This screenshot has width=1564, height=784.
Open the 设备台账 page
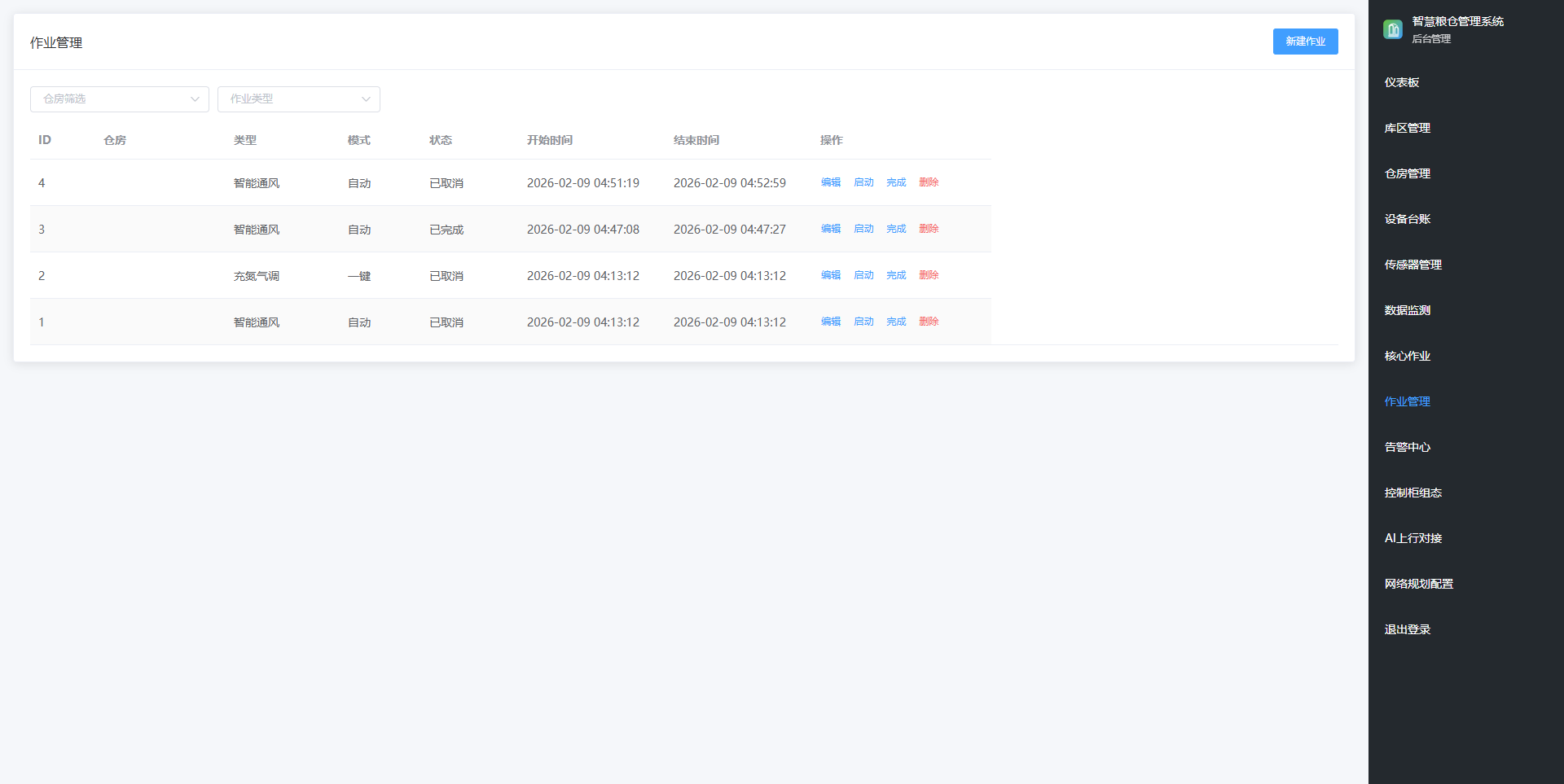click(x=1407, y=219)
